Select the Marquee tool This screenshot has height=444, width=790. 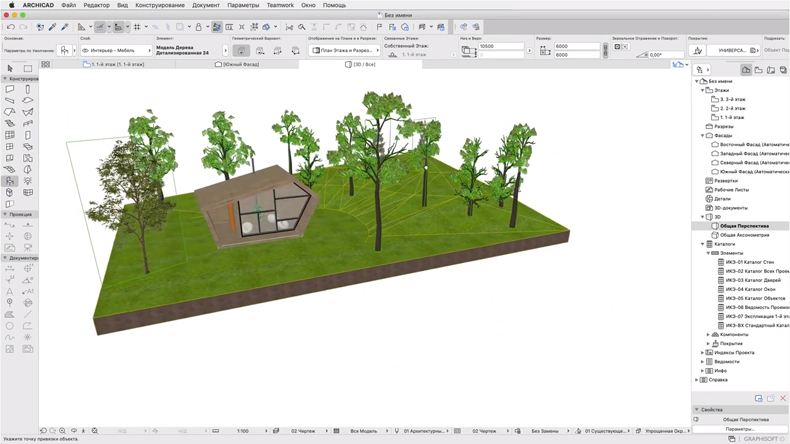(28, 68)
